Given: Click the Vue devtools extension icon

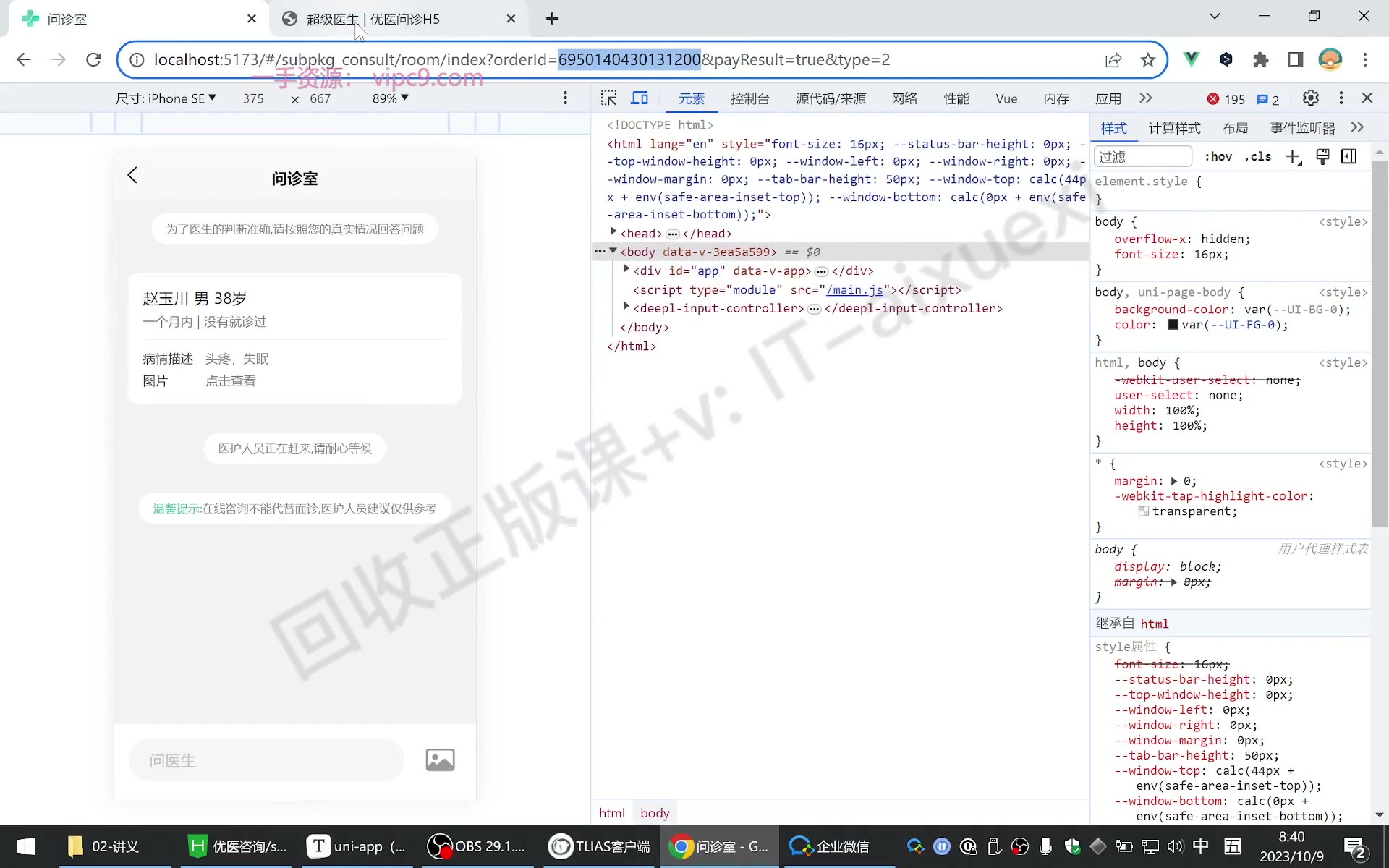Looking at the screenshot, I should [x=1191, y=60].
